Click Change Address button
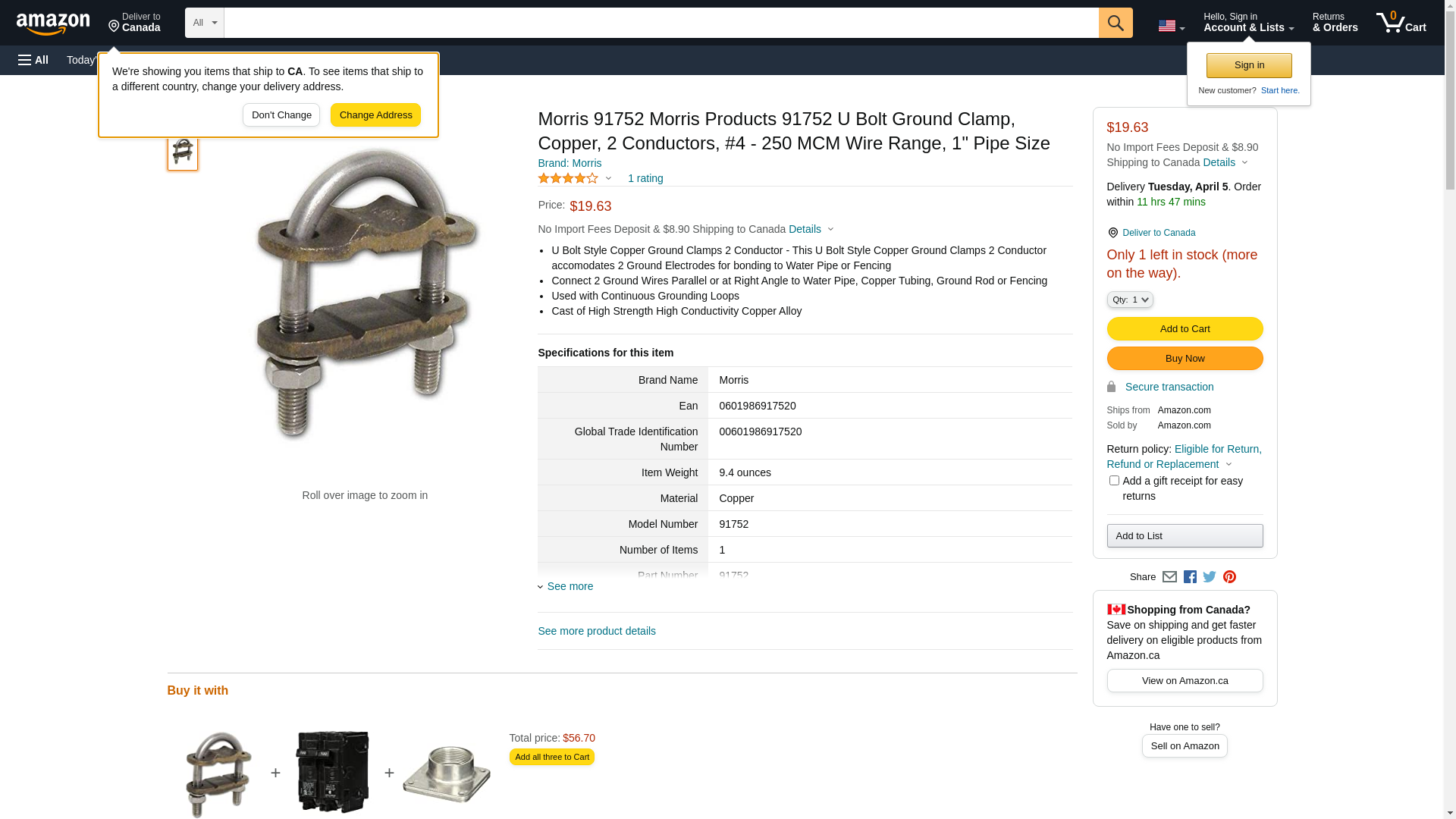 point(375,115)
